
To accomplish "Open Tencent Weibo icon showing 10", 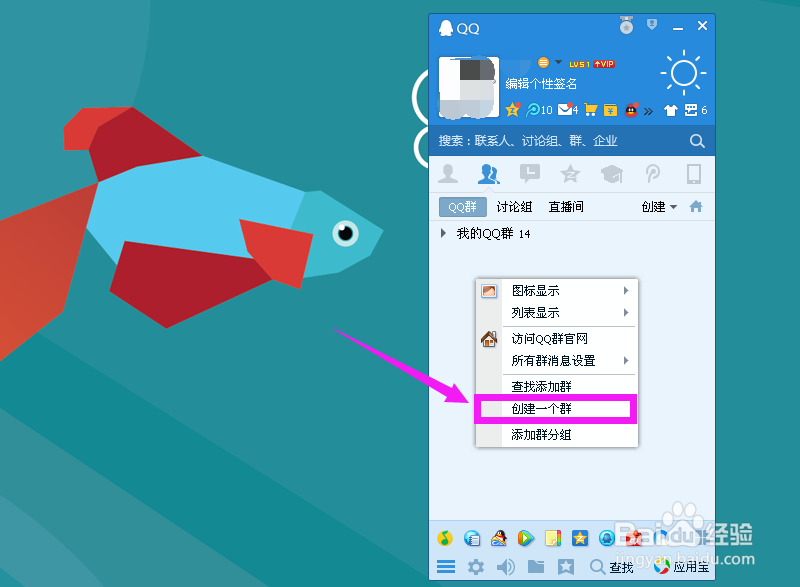I will click(x=539, y=110).
